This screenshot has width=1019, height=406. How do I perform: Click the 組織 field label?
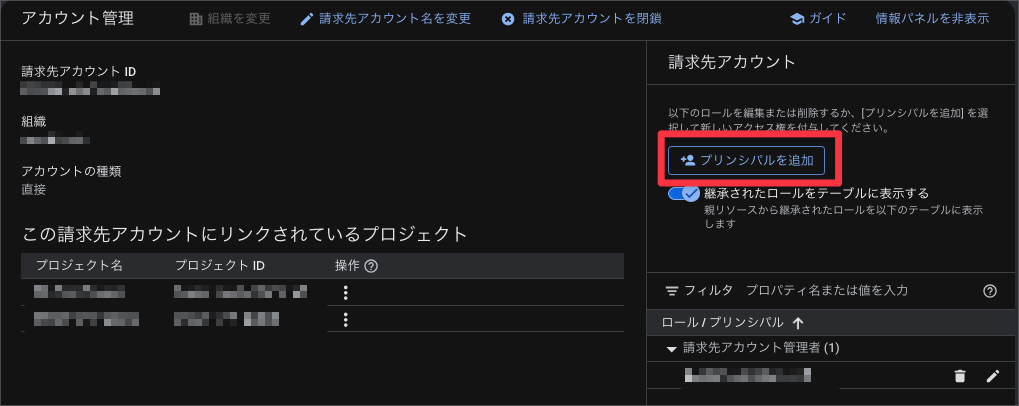(x=34, y=121)
